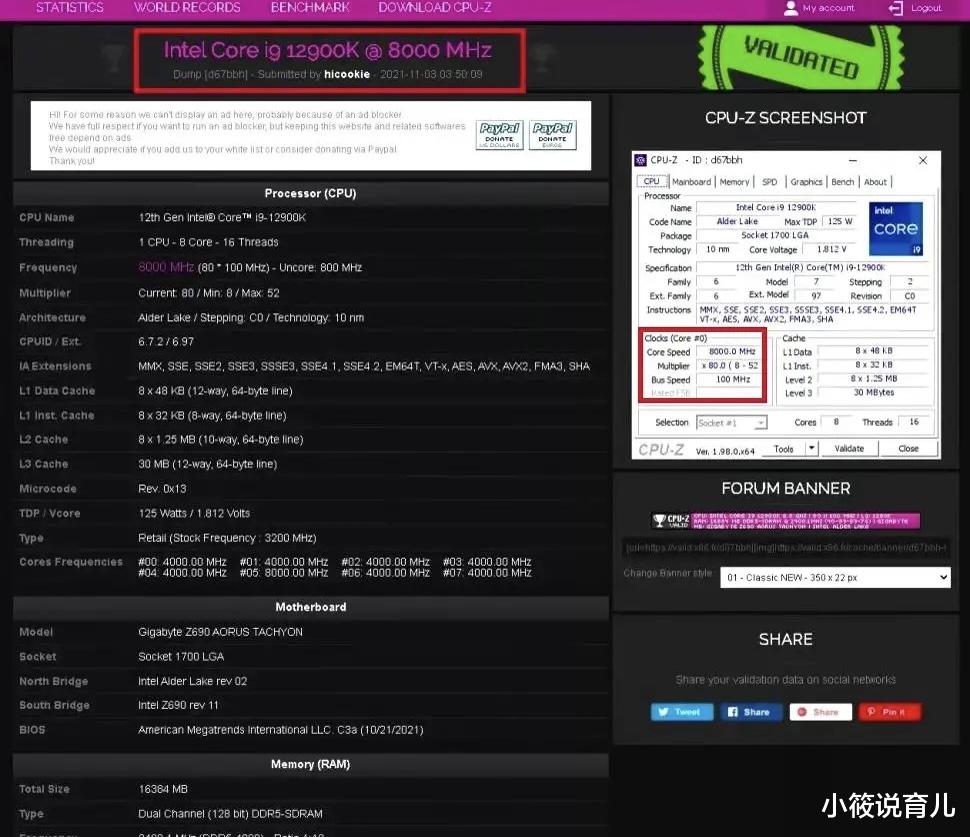Image resolution: width=970 pixels, height=837 pixels.
Task: Click the My account person icon
Action: tap(792, 9)
